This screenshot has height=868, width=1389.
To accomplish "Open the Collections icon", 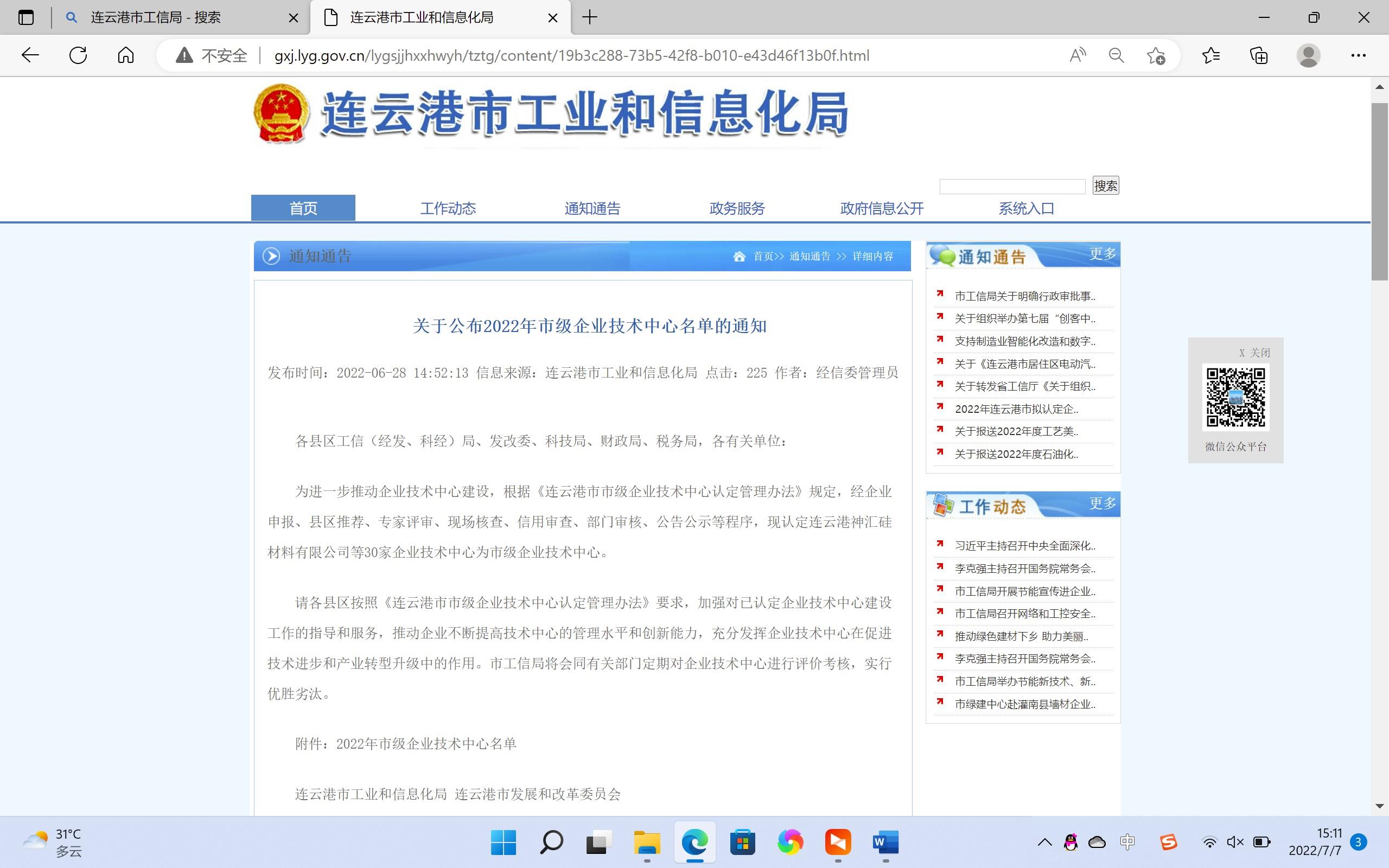I will [1259, 55].
